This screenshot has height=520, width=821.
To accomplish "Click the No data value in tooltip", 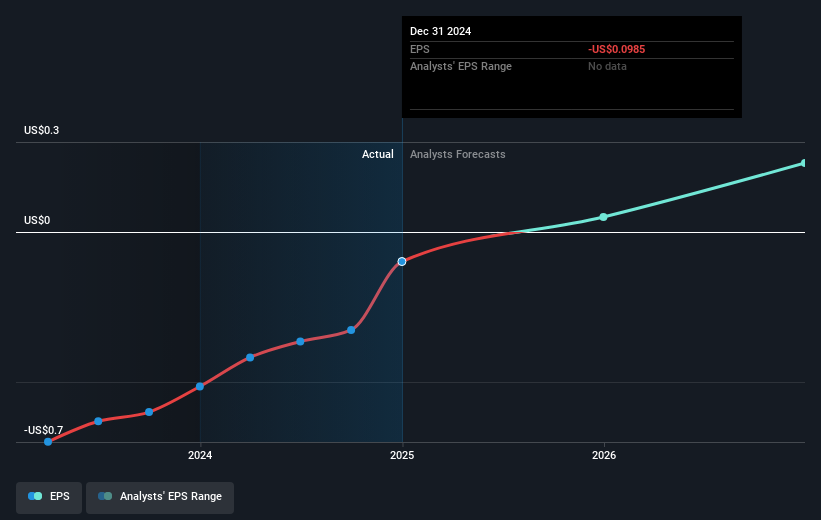I will 607,67.
